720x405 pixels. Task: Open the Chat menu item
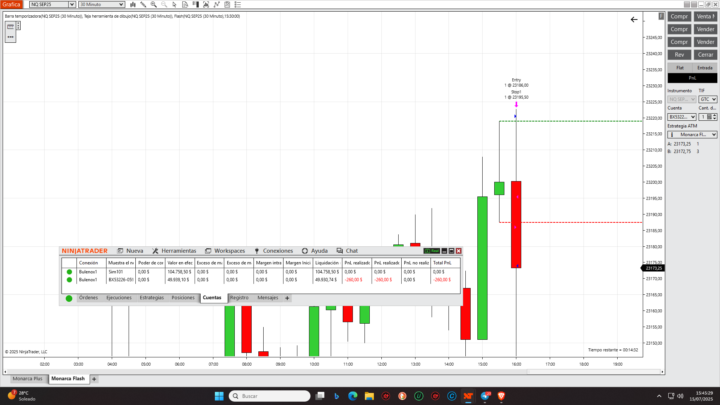pyautogui.click(x=347, y=251)
